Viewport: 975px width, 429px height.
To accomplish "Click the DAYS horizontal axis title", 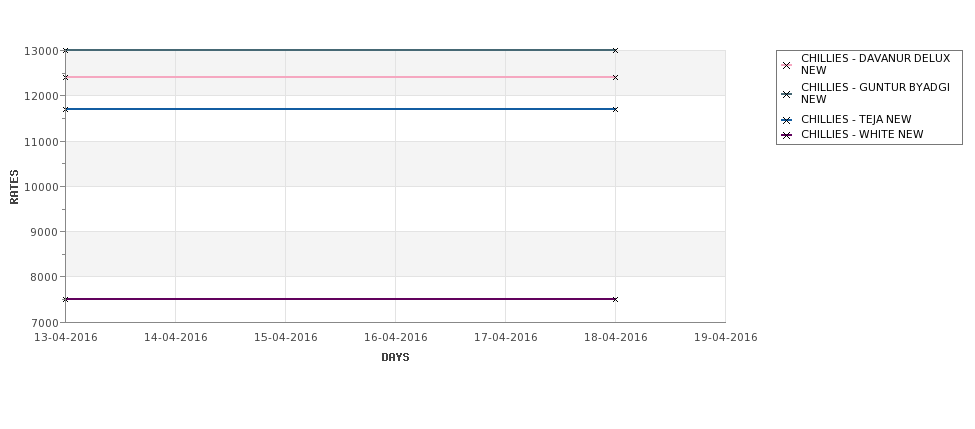I will pos(395,358).
